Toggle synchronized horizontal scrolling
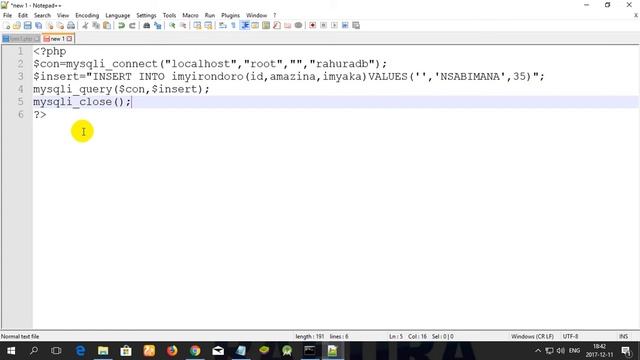 208,25
